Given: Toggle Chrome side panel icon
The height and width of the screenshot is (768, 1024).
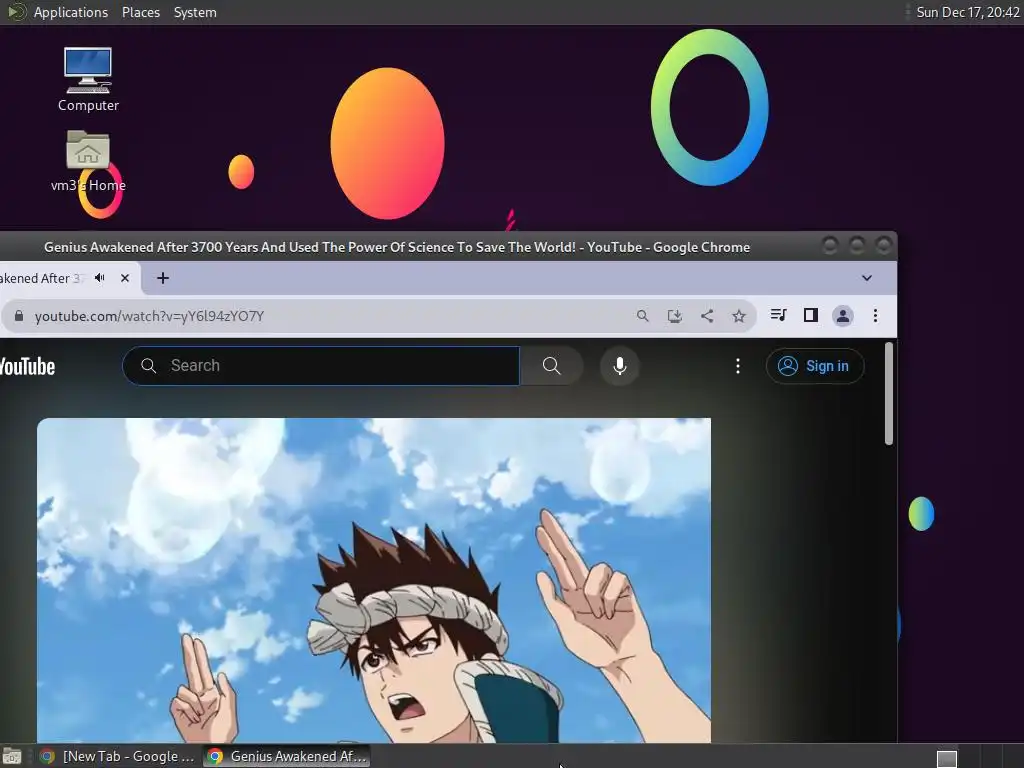Looking at the screenshot, I should (810, 315).
